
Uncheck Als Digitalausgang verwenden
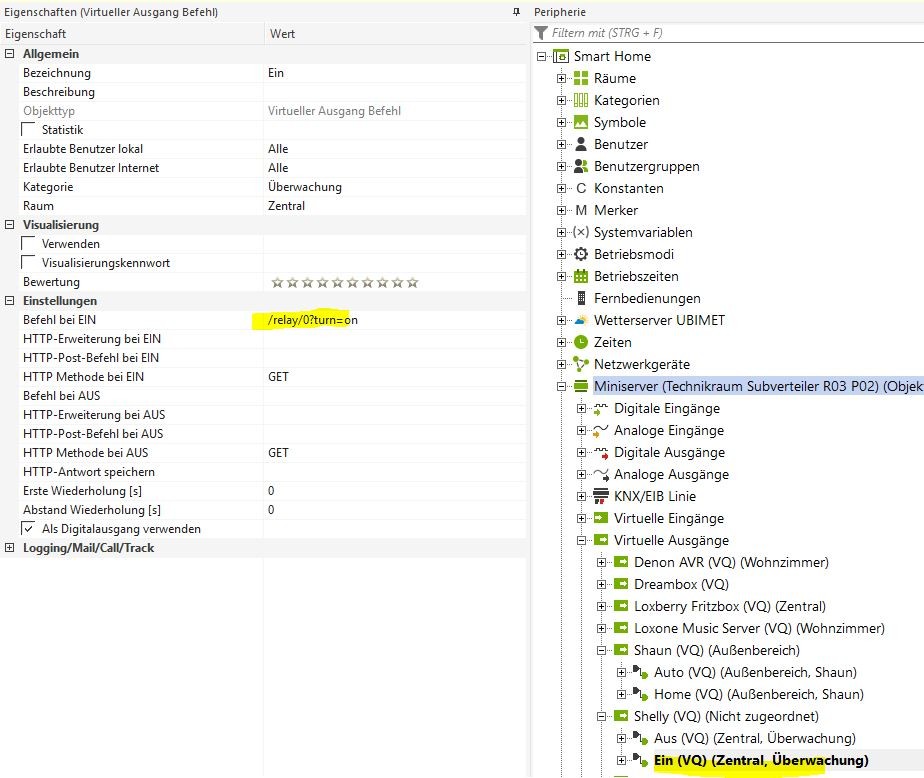click(28, 529)
